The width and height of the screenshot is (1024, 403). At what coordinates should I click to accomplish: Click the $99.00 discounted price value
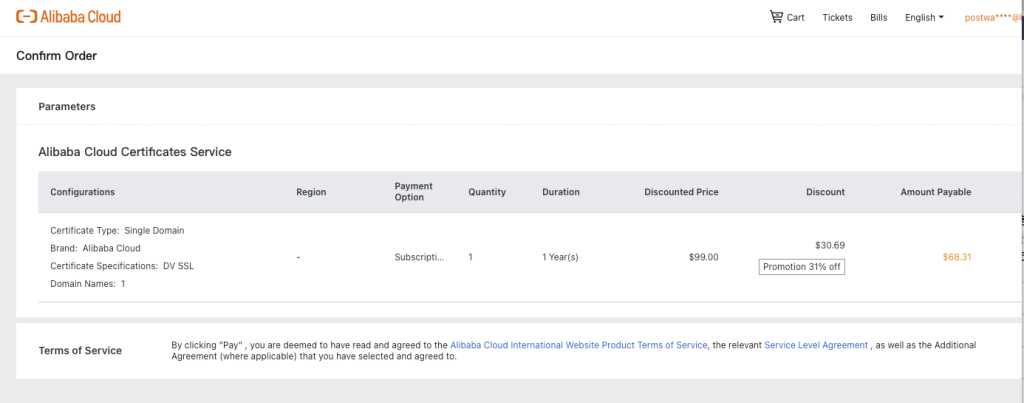click(x=704, y=257)
